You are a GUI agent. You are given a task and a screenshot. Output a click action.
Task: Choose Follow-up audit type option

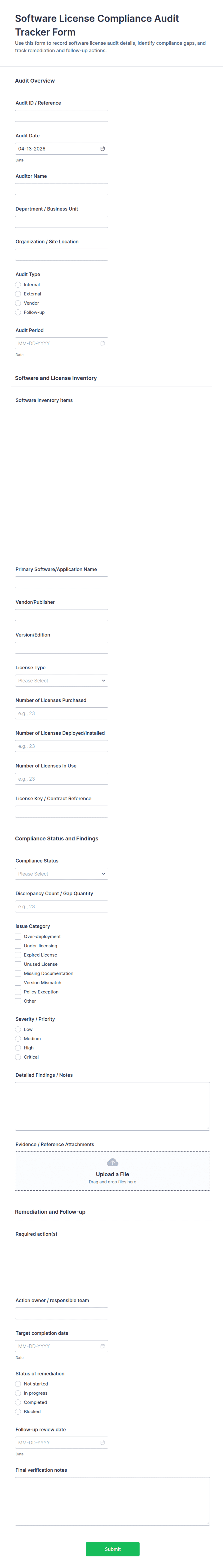(18, 312)
